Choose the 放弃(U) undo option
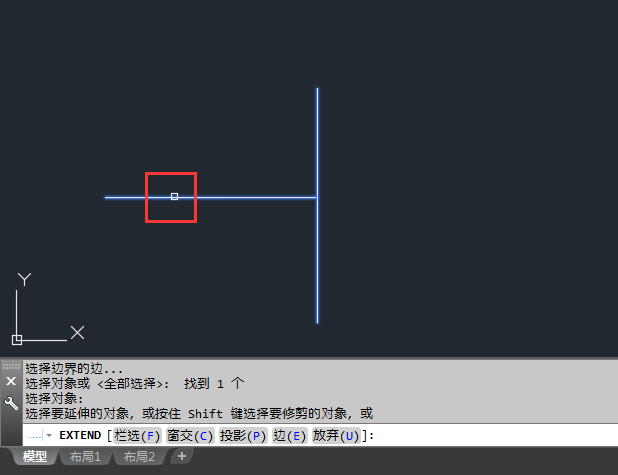The height and width of the screenshot is (475, 618). 336,436
